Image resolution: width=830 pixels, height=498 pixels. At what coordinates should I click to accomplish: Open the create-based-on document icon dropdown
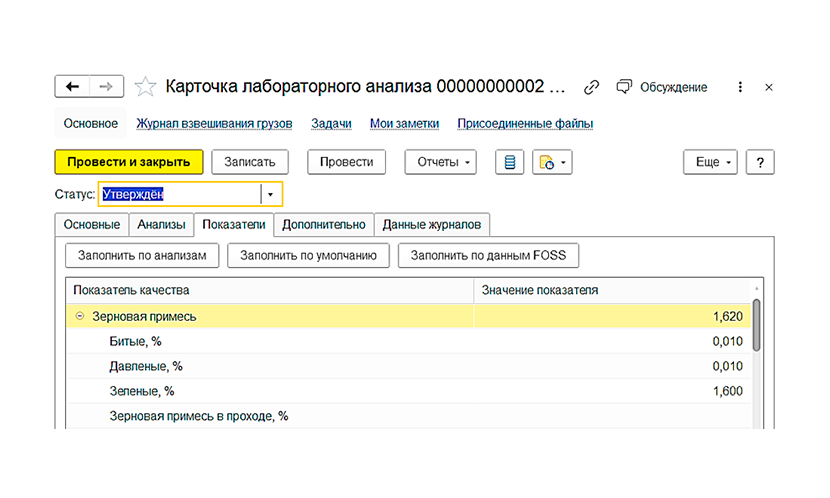[x=552, y=162]
